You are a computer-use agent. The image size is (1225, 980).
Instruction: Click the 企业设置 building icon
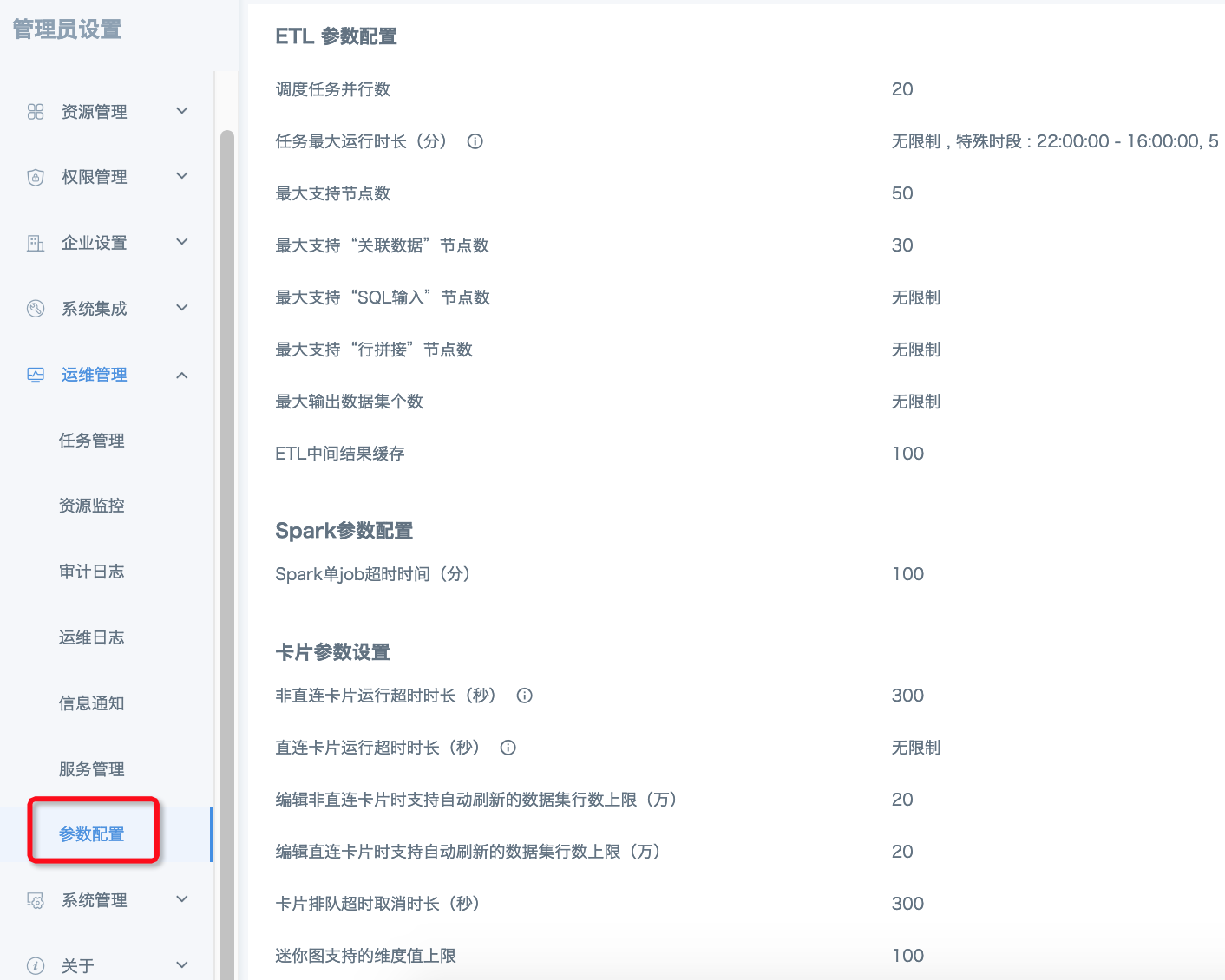36,243
